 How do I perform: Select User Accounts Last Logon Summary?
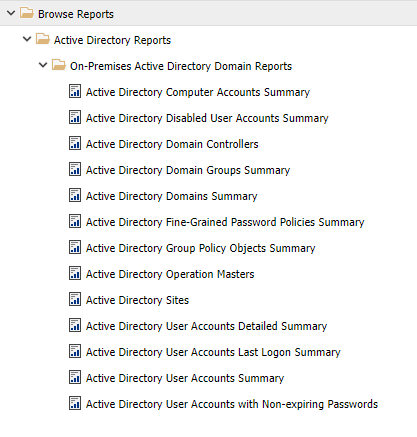tap(213, 352)
